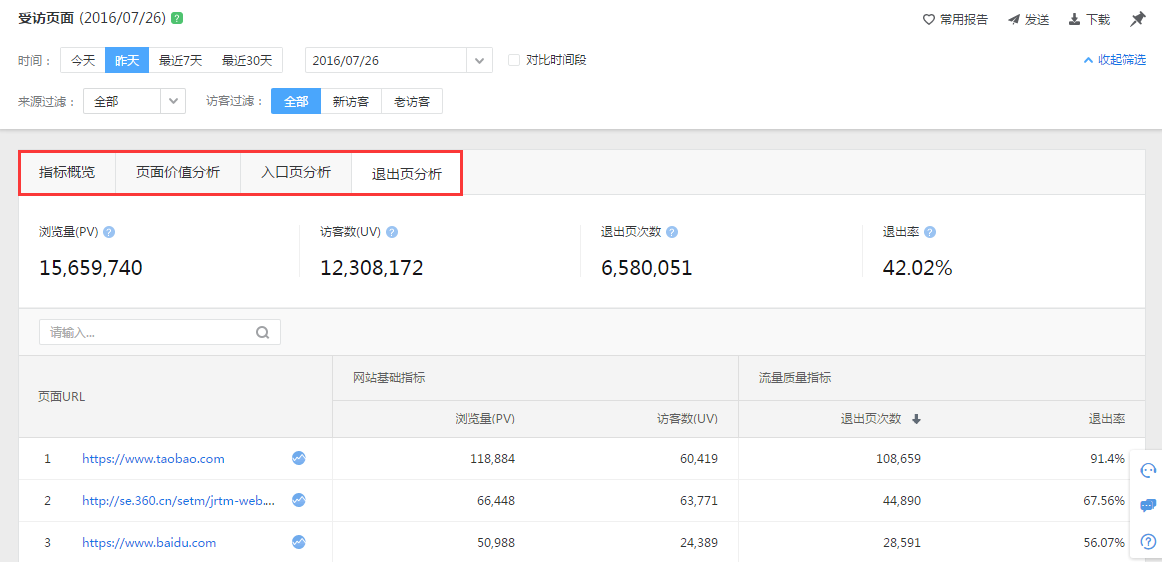1162x562 pixels.
Task: Pin the report using the pushpin icon
Action: click(1137, 20)
